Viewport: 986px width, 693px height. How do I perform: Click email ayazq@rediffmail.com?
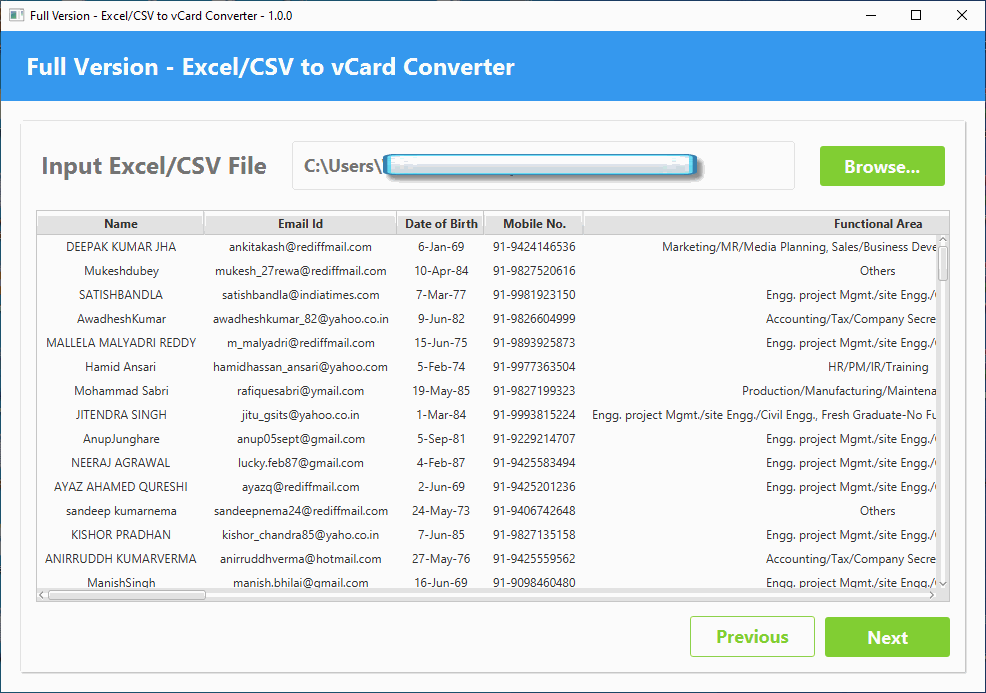(301, 487)
